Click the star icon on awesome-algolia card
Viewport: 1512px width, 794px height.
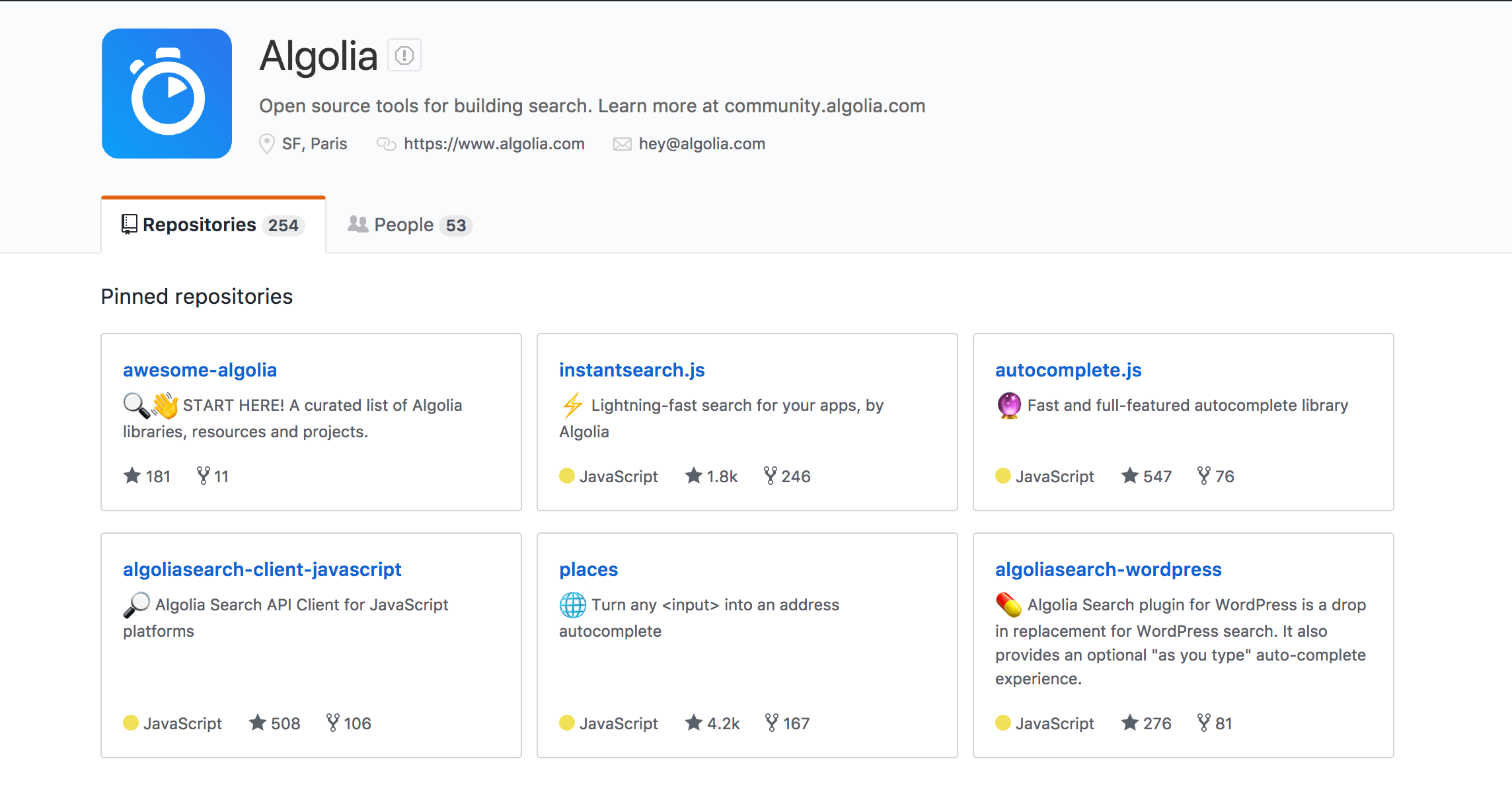(x=132, y=475)
